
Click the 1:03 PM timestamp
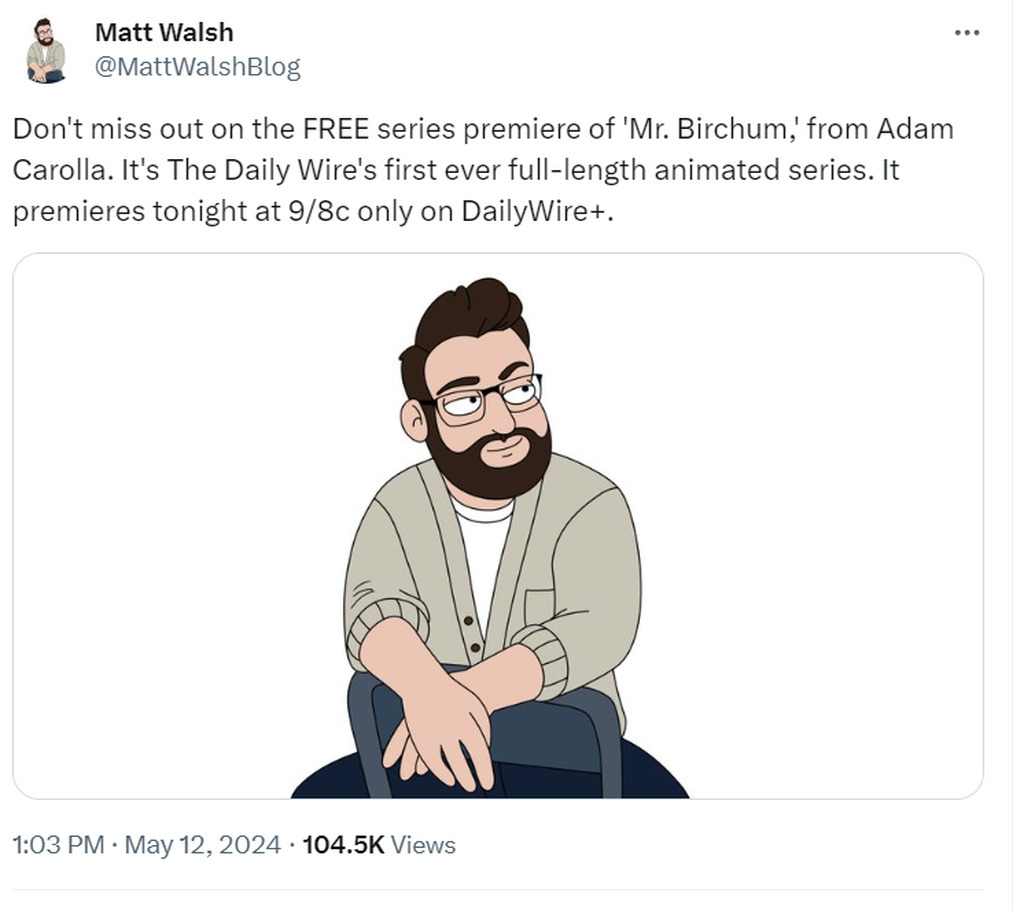pyautogui.click(x=59, y=845)
